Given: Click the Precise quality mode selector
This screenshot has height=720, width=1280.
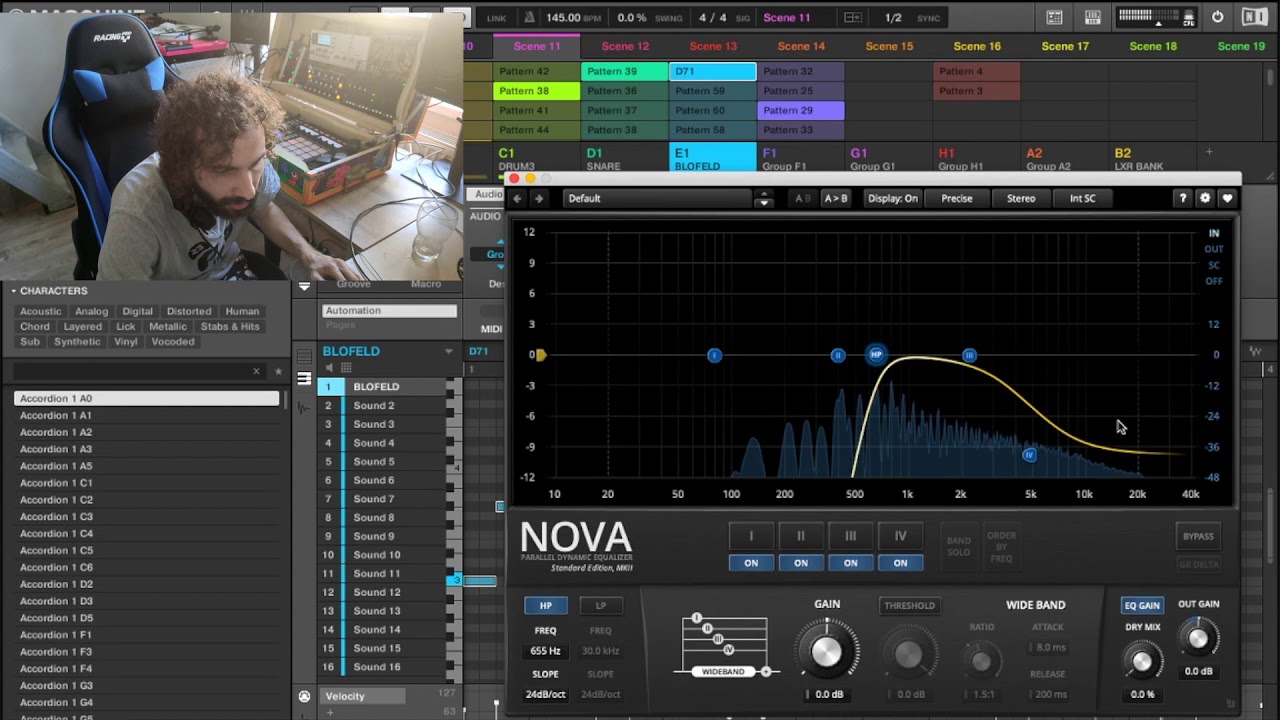Looking at the screenshot, I should tap(957, 198).
